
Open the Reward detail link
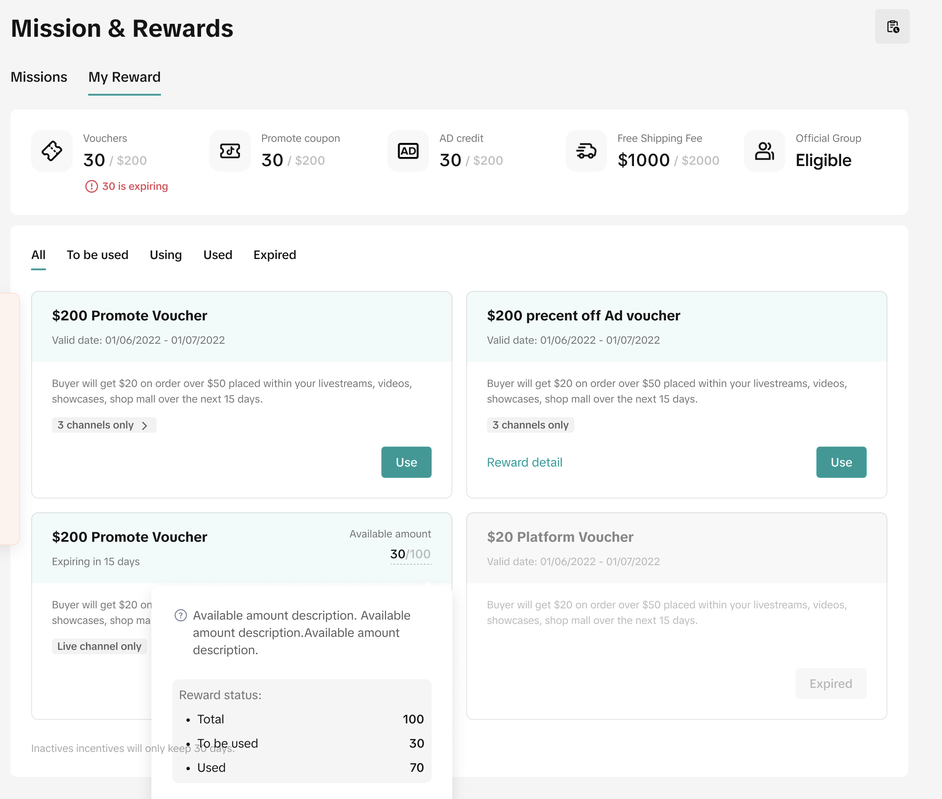[524, 462]
